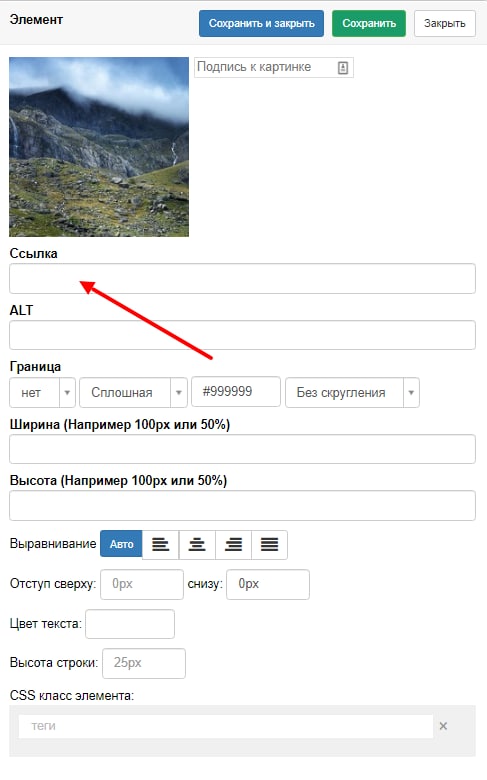Focus the 'Подпись к картинке' caption field

tap(274, 67)
